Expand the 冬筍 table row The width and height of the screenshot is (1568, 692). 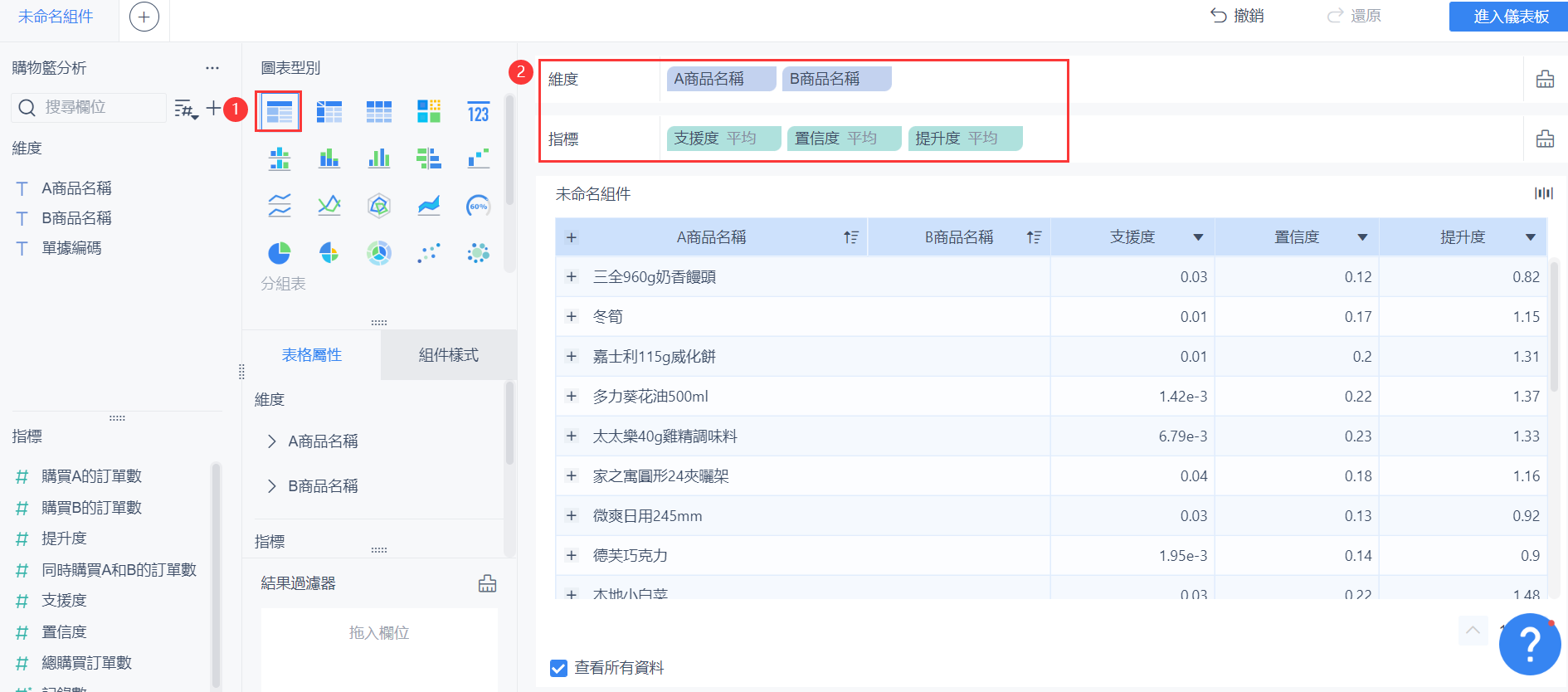click(x=572, y=317)
